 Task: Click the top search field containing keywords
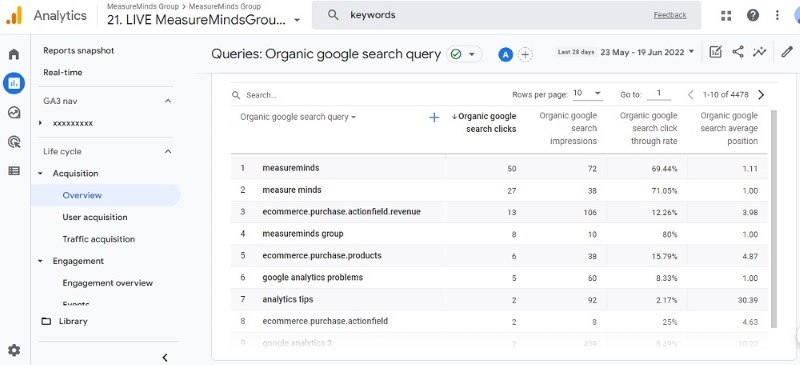point(506,15)
